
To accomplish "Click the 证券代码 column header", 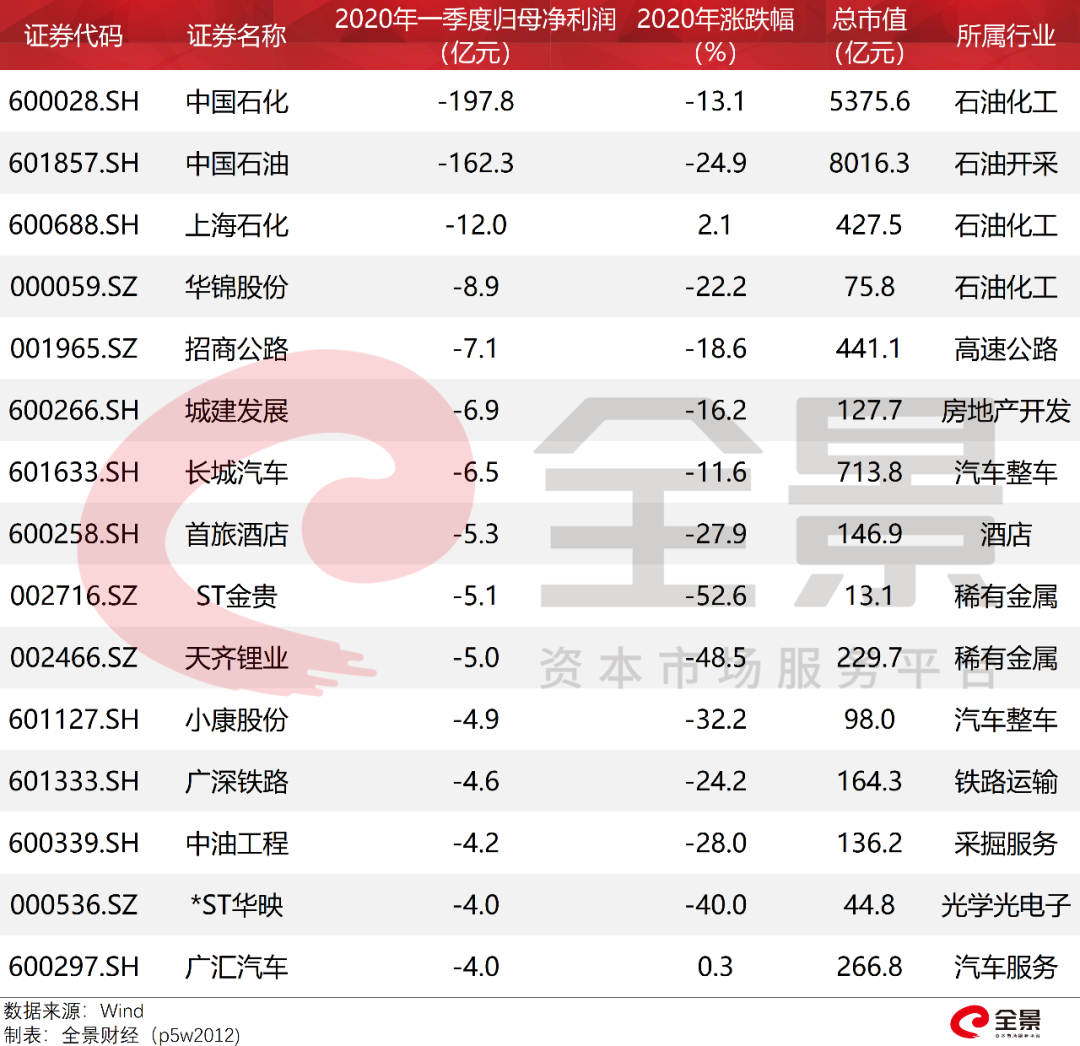I will [73, 36].
